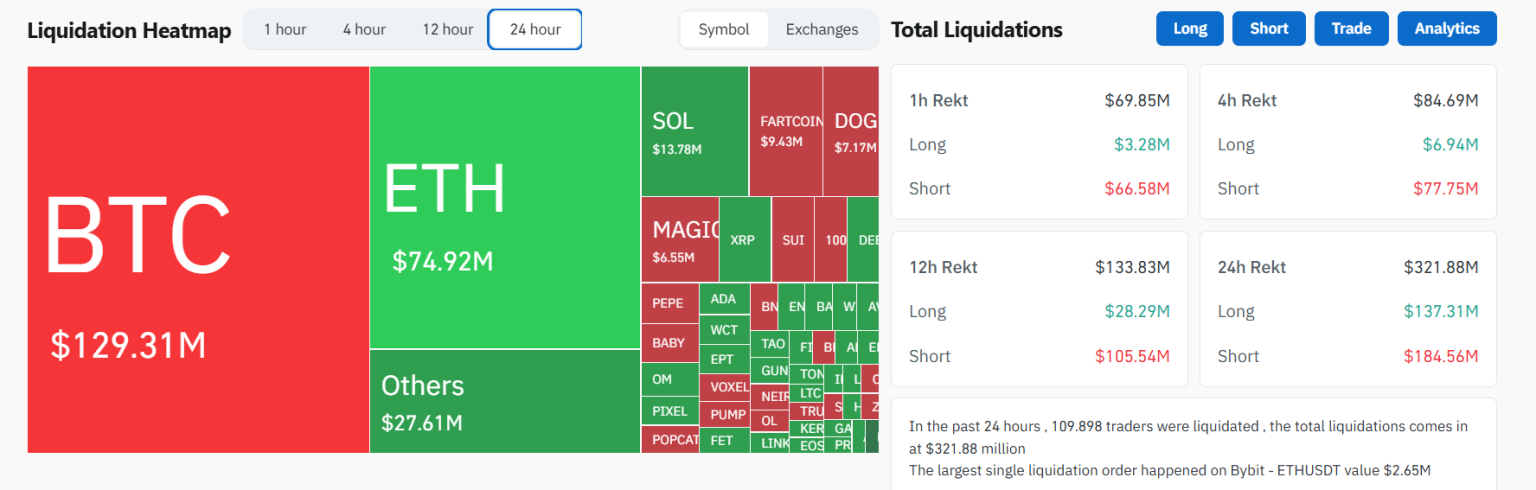Select the MAGIC $6.55M tile
This screenshot has height=490, width=1536.
pyautogui.click(x=680, y=240)
